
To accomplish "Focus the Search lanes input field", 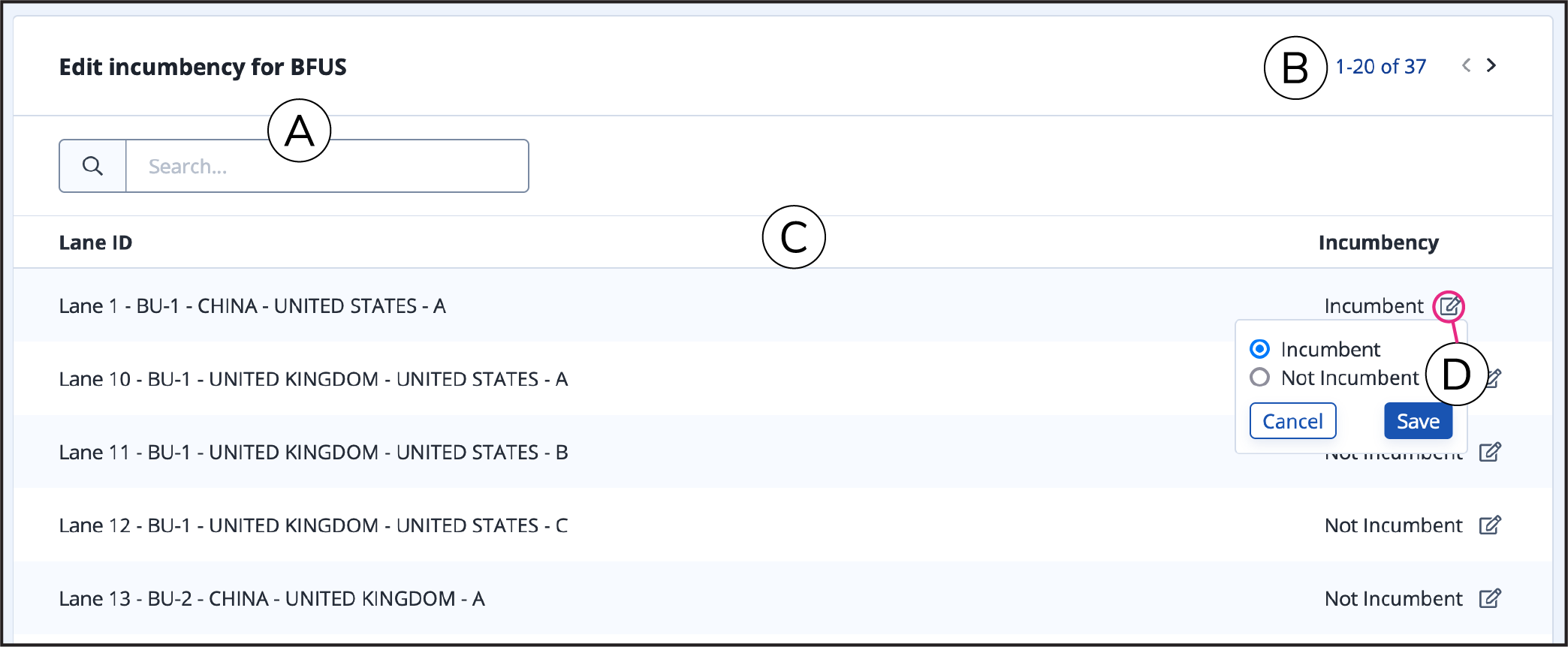I will pos(327,166).
